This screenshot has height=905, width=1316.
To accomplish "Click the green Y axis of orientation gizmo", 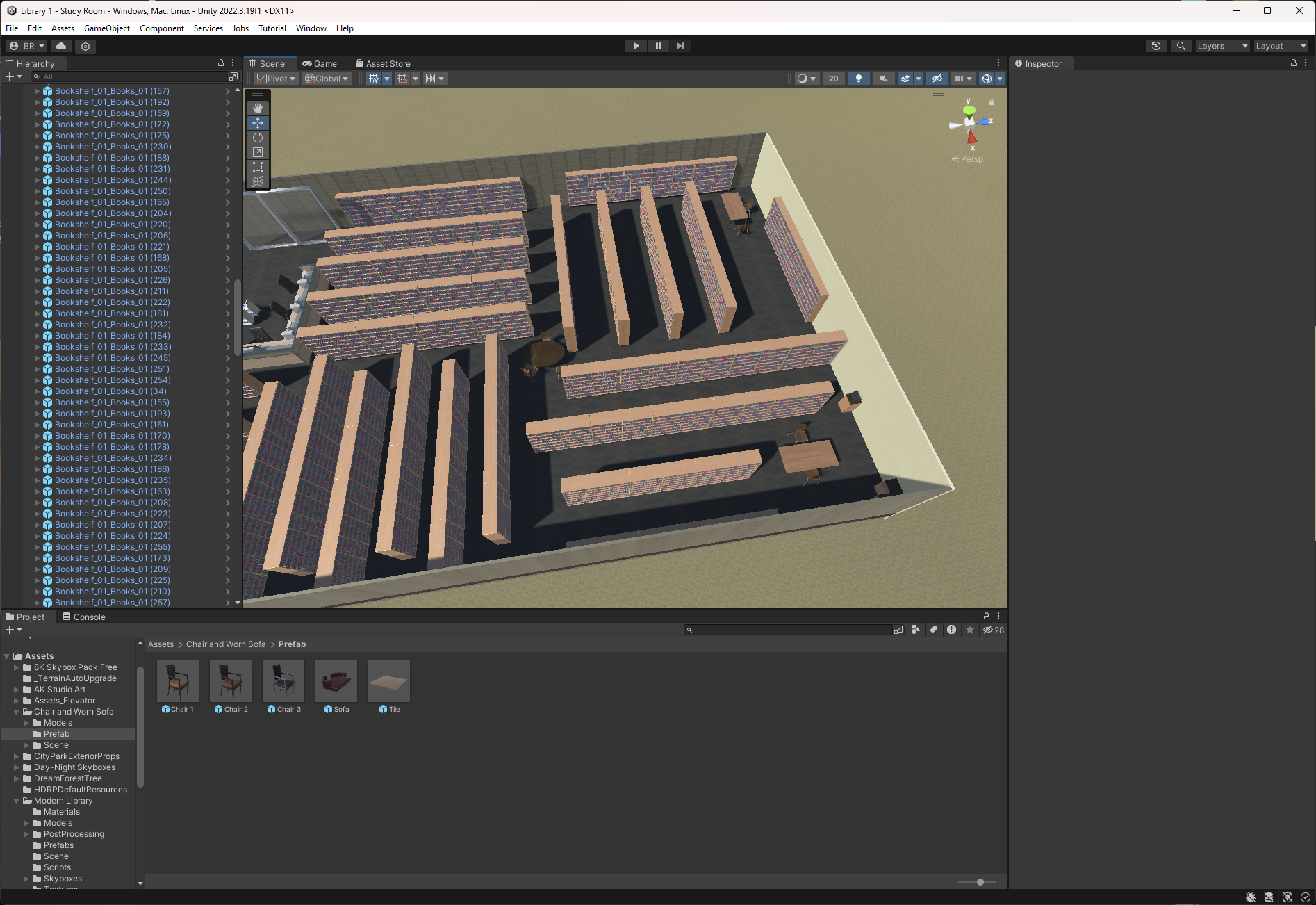I will 969,110.
